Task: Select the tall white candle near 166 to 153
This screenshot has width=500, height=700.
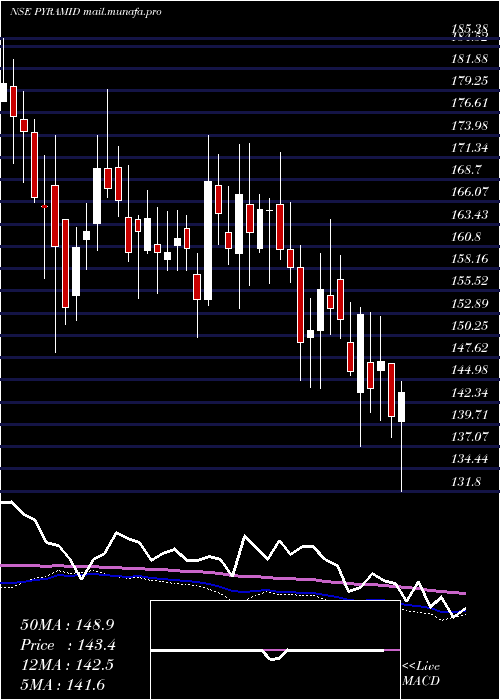Action: (x=208, y=240)
